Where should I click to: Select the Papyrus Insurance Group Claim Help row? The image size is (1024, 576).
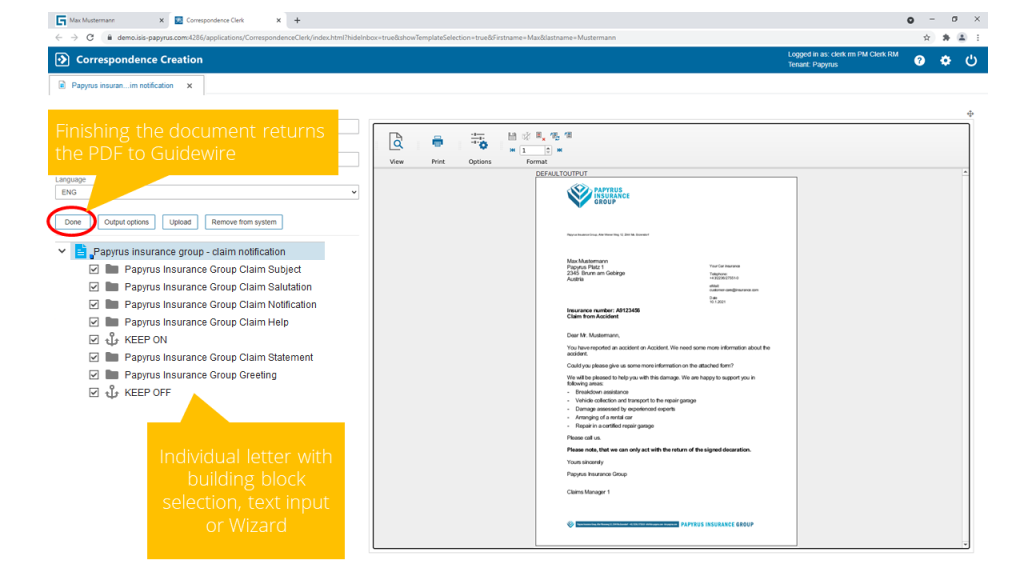click(206, 322)
